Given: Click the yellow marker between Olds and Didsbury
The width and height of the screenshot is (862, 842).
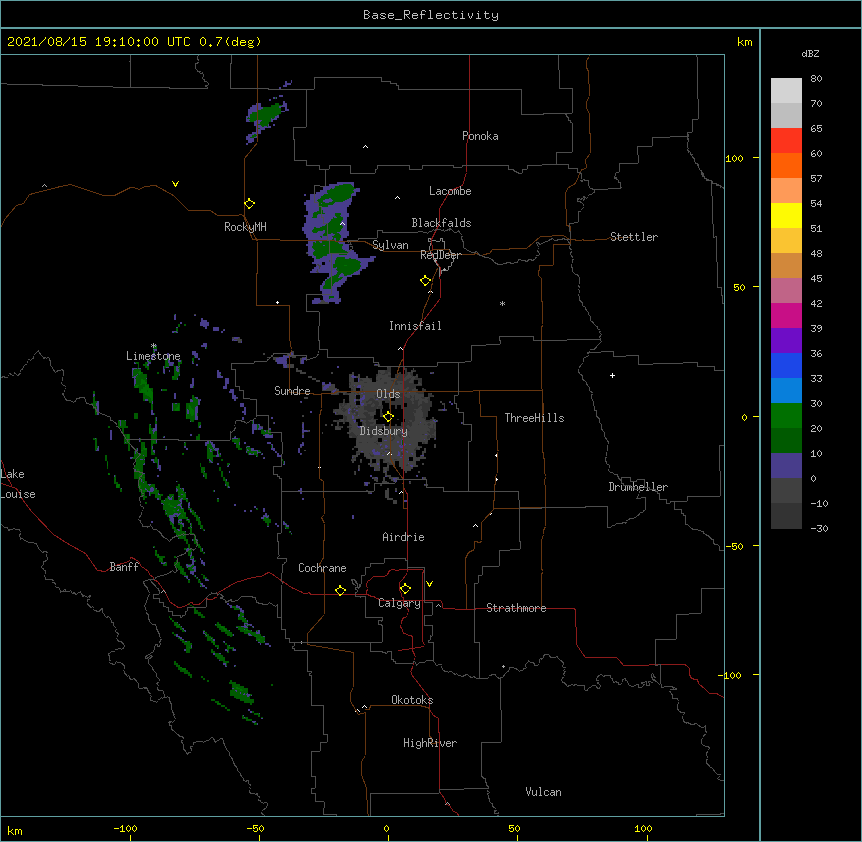Looking at the screenshot, I should point(388,417).
